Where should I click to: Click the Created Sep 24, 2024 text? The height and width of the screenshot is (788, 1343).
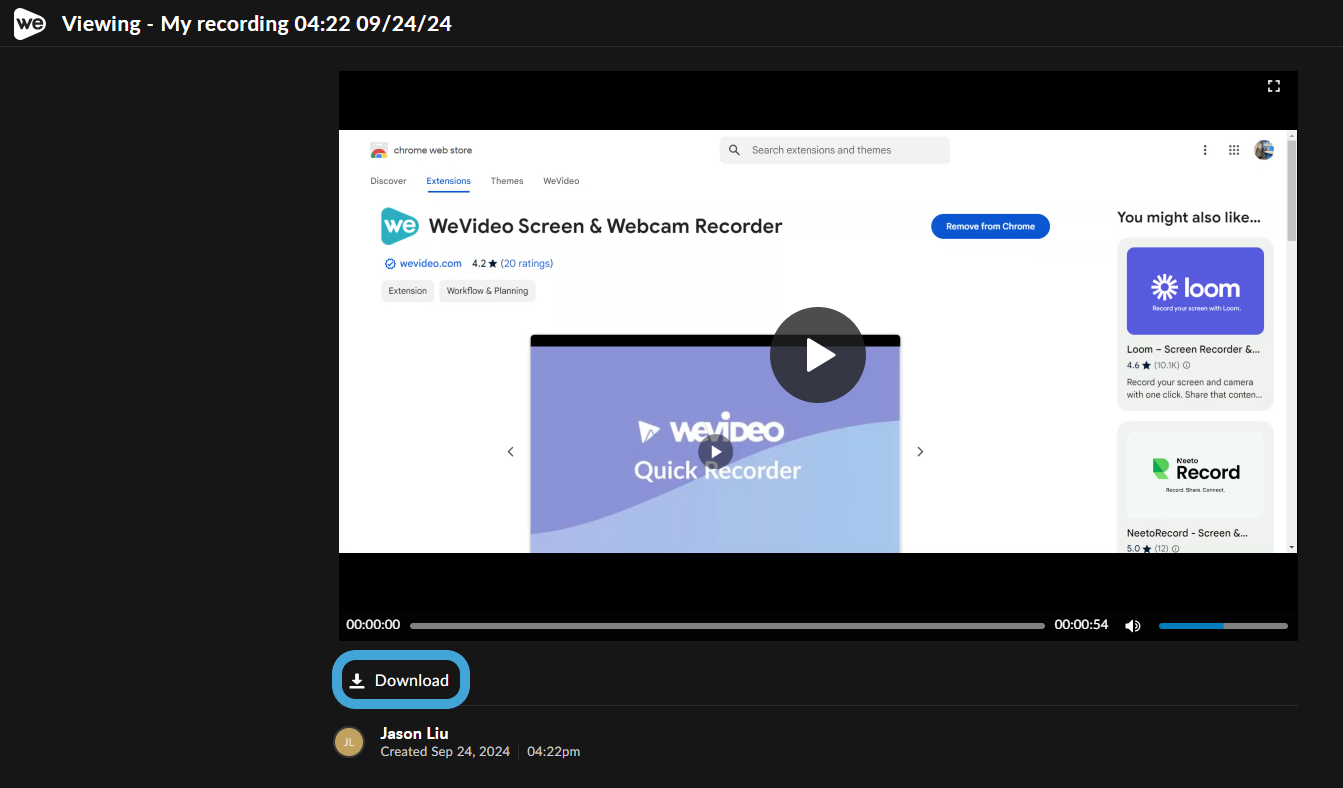pyautogui.click(x=445, y=751)
